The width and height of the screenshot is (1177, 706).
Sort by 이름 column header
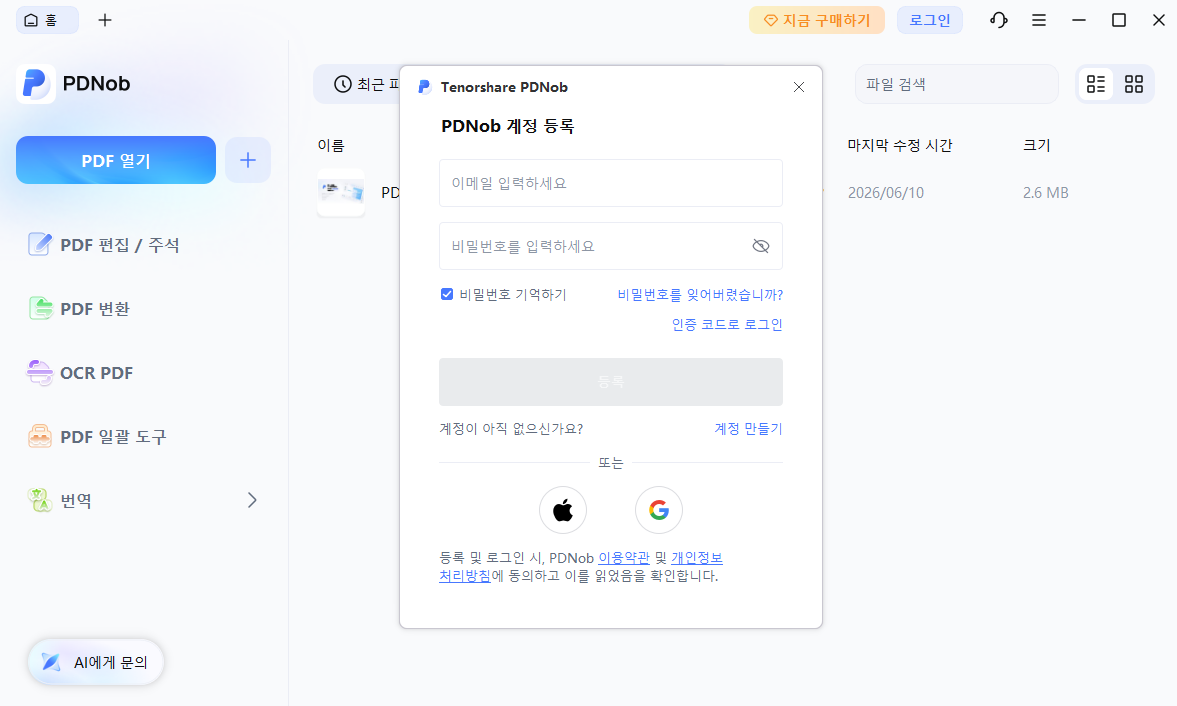click(x=331, y=146)
